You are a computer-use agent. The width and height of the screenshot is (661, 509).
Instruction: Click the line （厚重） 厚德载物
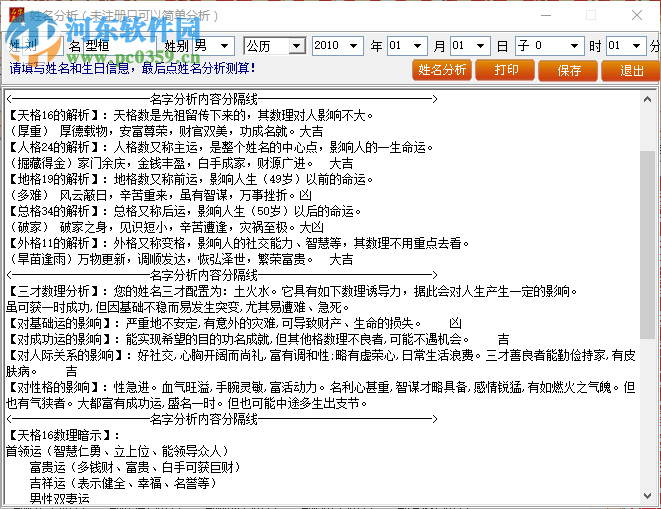click(x=165, y=131)
